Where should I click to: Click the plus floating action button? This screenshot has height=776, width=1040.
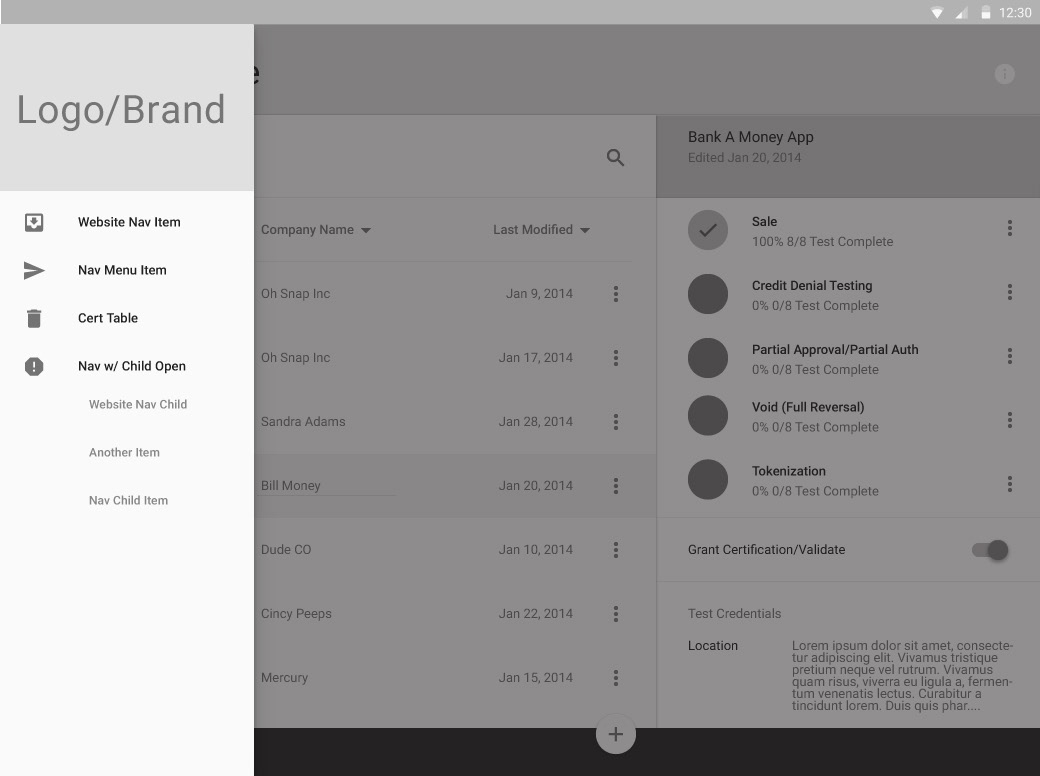click(616, 734)
